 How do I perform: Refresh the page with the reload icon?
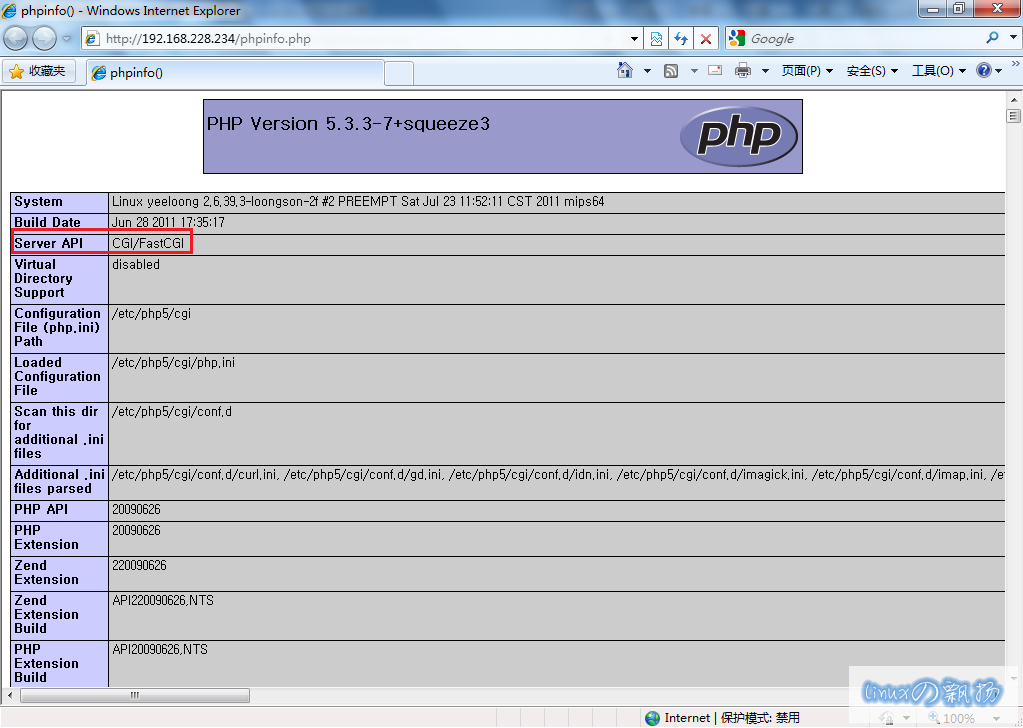coord(681,39)
